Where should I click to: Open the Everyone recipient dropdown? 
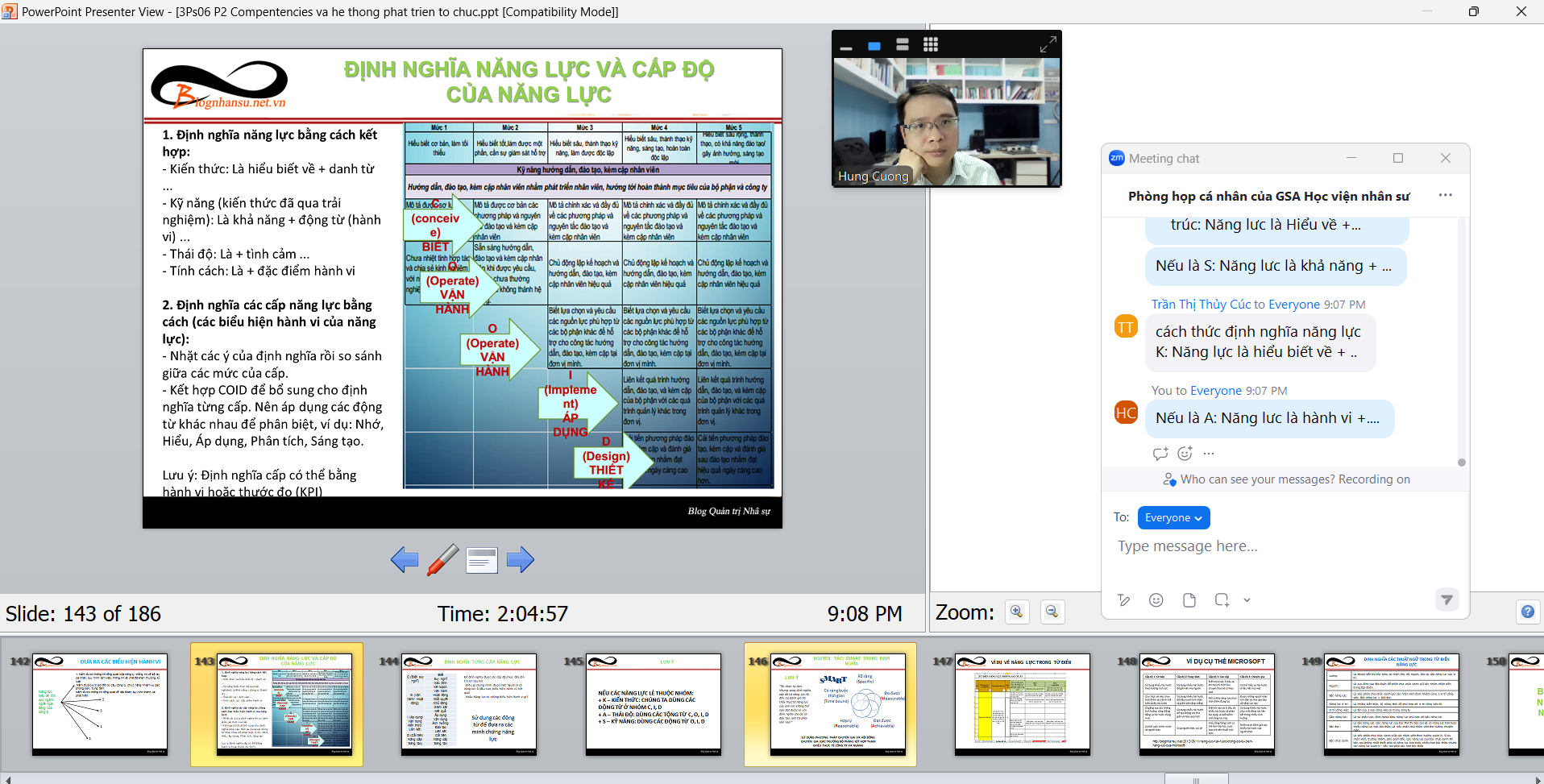(x=1173, y=517)
